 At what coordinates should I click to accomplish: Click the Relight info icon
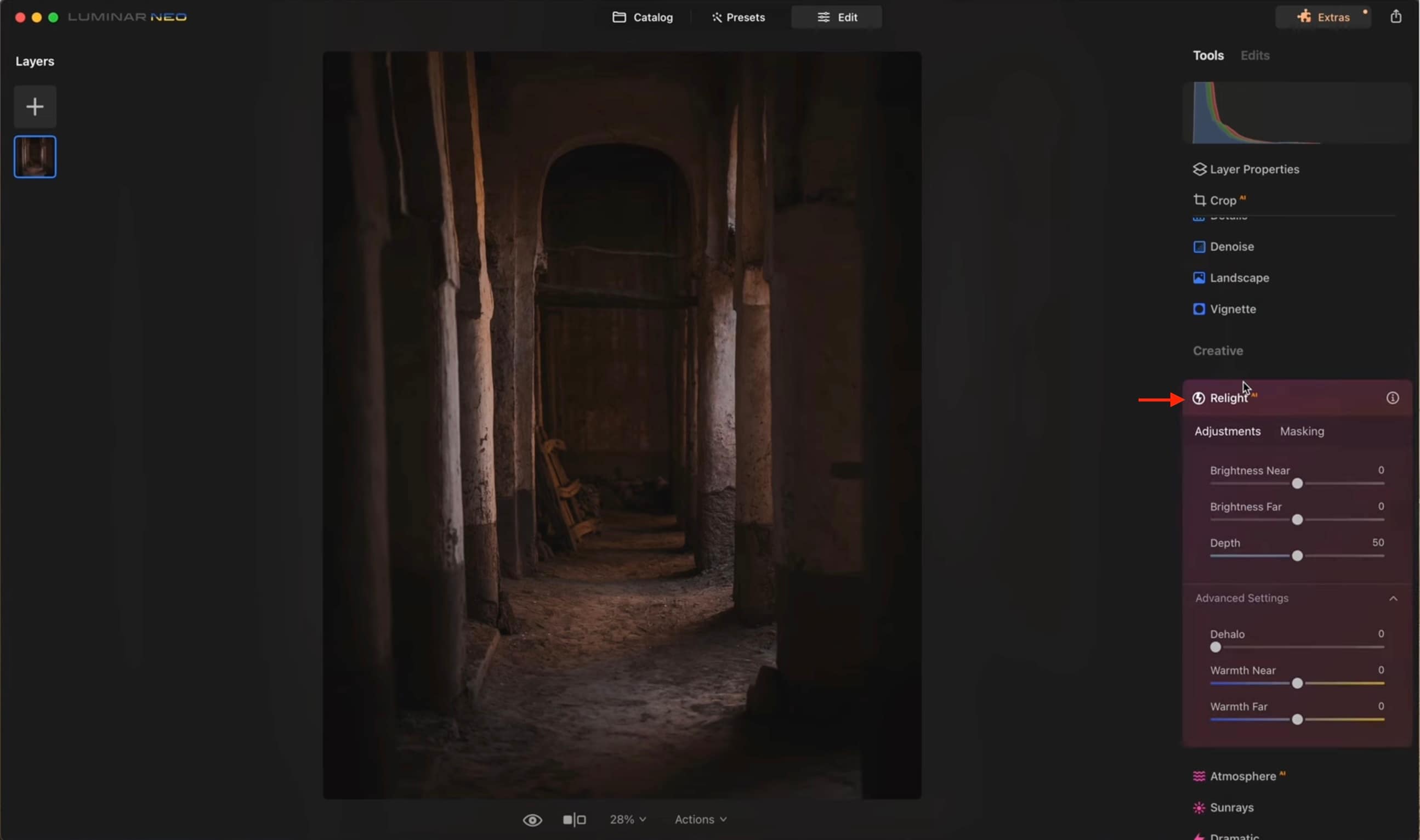click(1392, 398)
